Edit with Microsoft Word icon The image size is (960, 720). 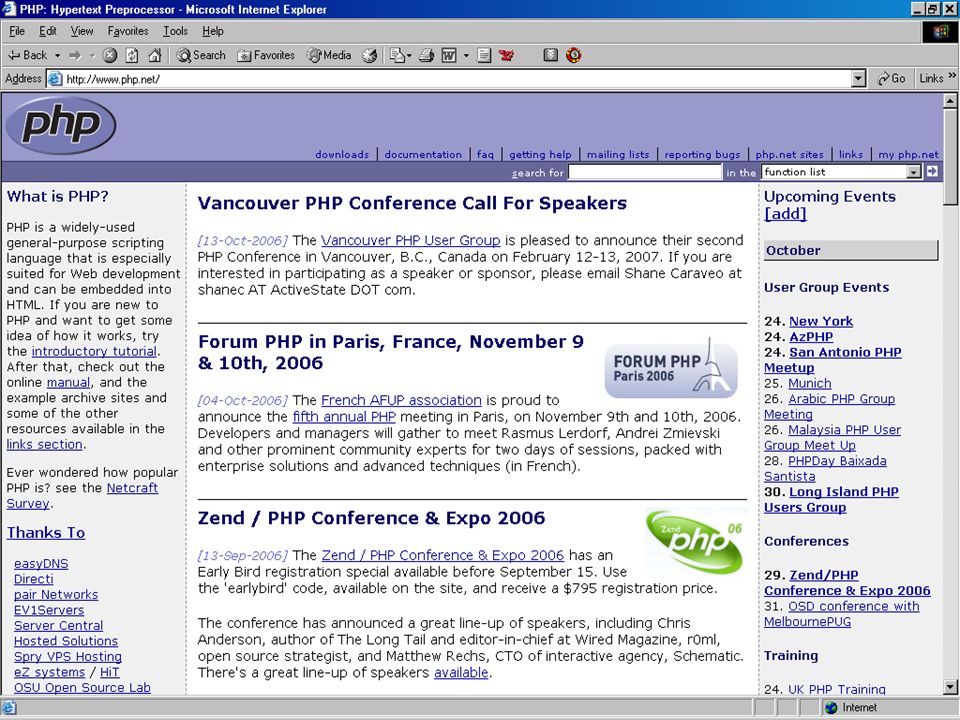tap(449, 56)
